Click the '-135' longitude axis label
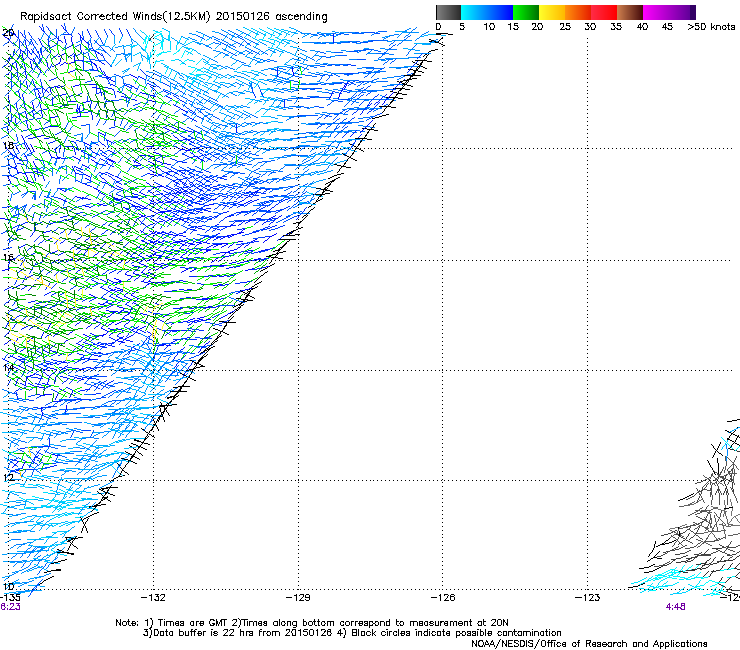This screenshot has width=740, height=650. [x=10, y=598]
